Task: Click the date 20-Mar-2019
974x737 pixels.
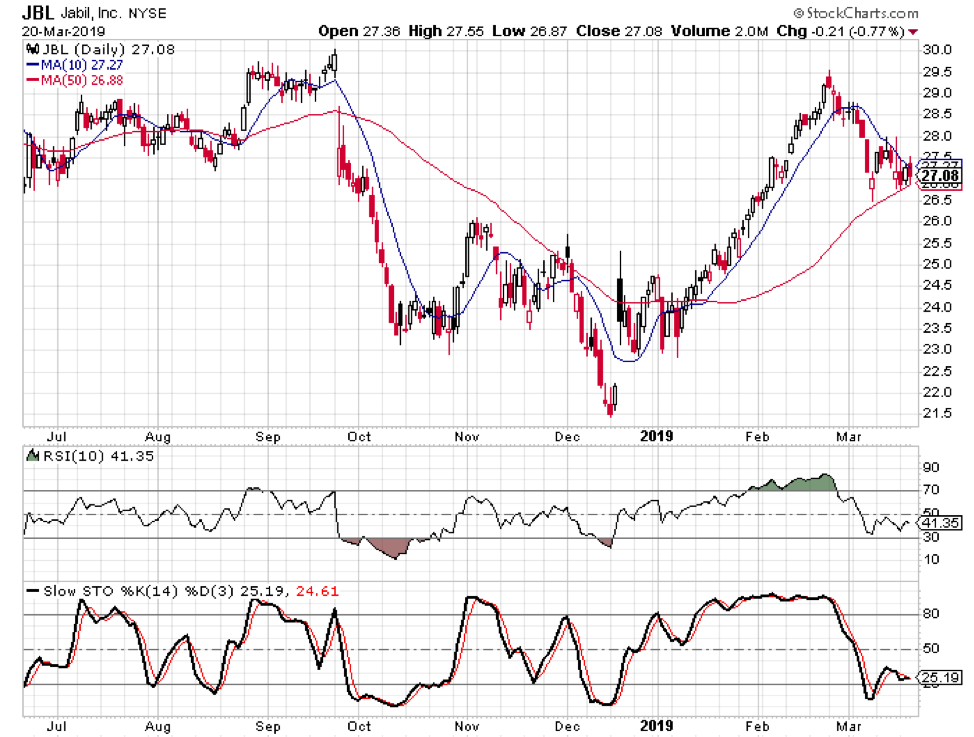Action: click(63, 31)
